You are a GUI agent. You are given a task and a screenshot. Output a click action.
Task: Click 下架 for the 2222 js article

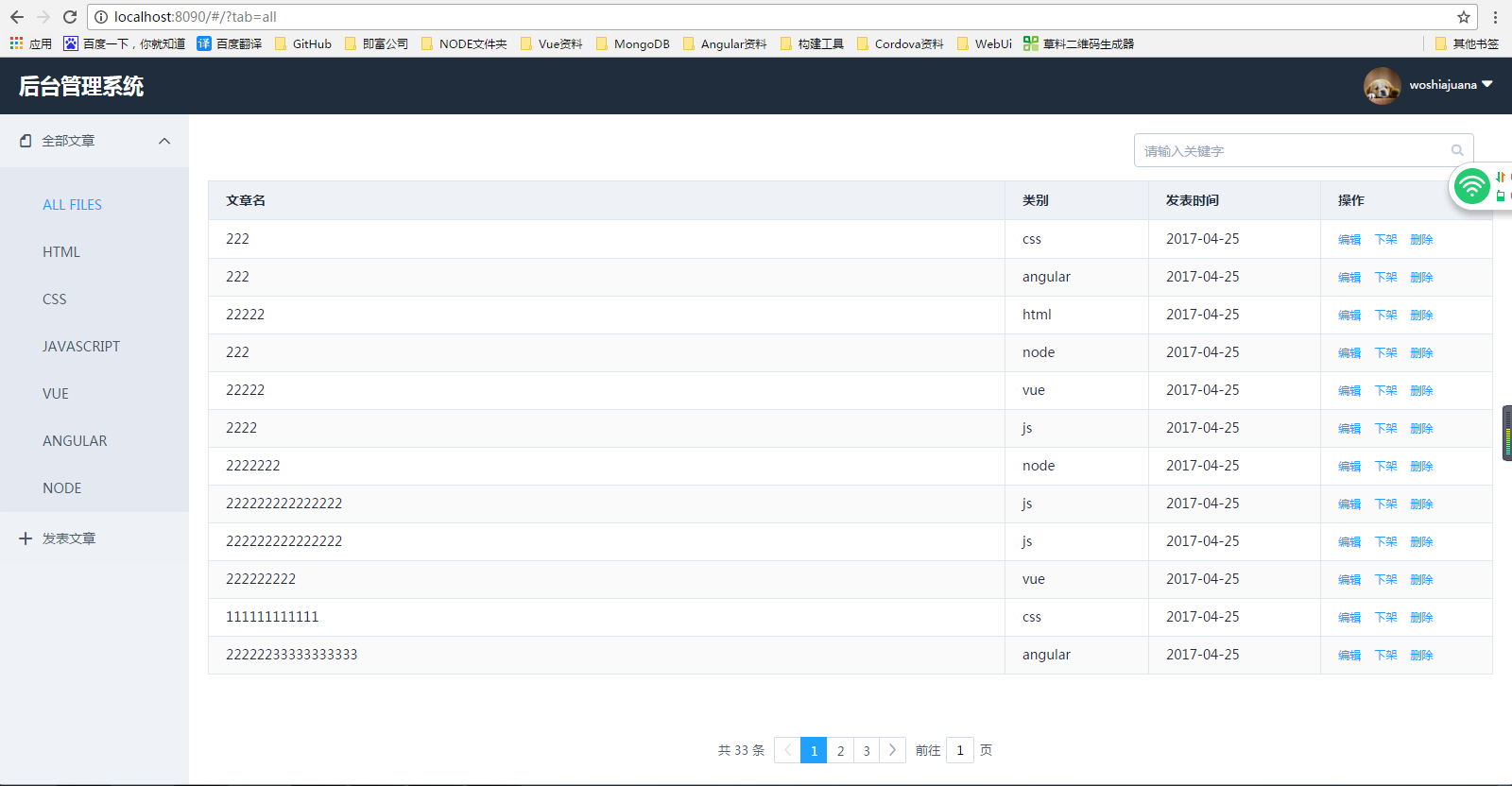click(x=1385, y=429)
